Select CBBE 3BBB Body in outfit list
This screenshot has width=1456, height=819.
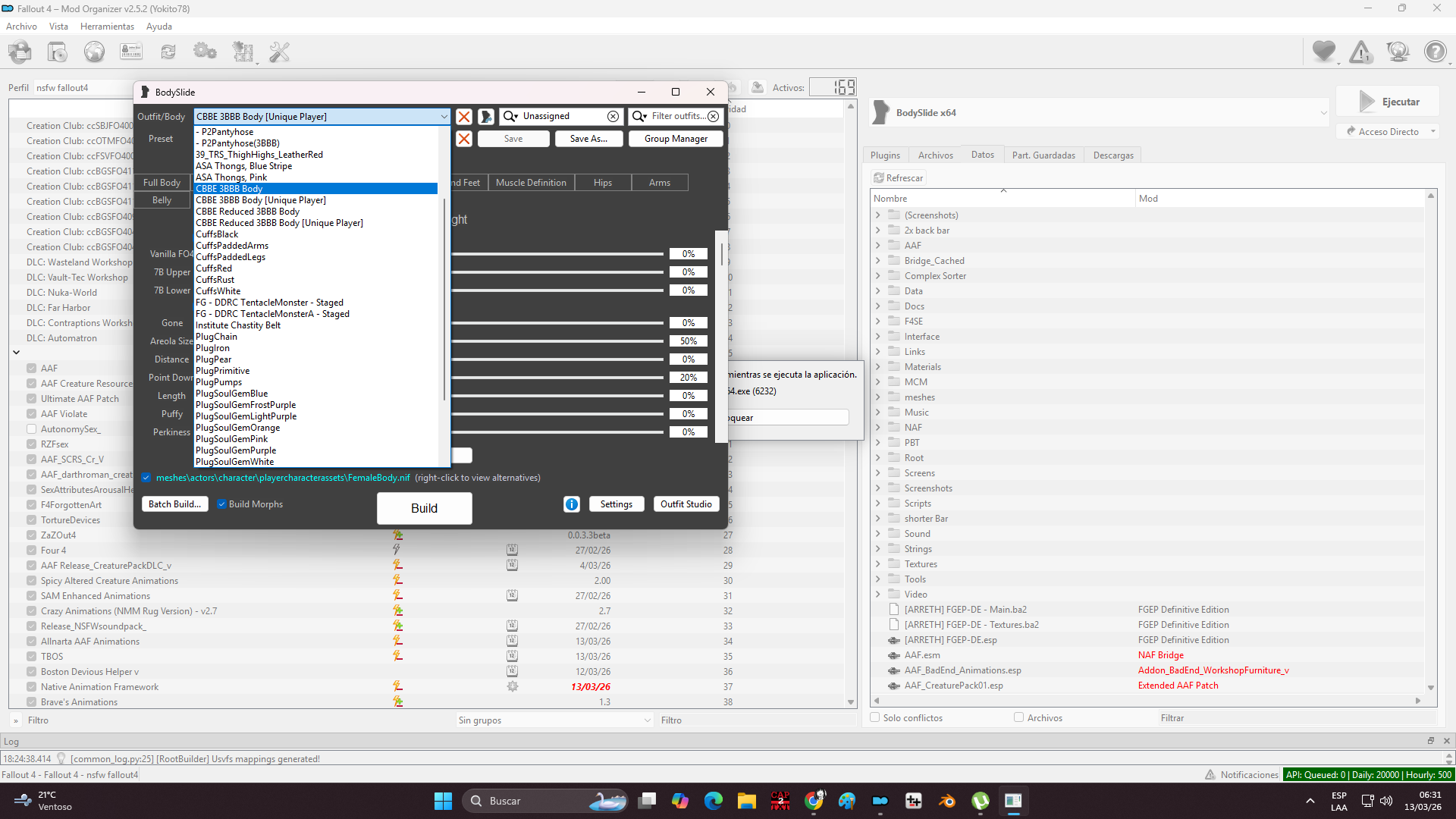(316, 189)
